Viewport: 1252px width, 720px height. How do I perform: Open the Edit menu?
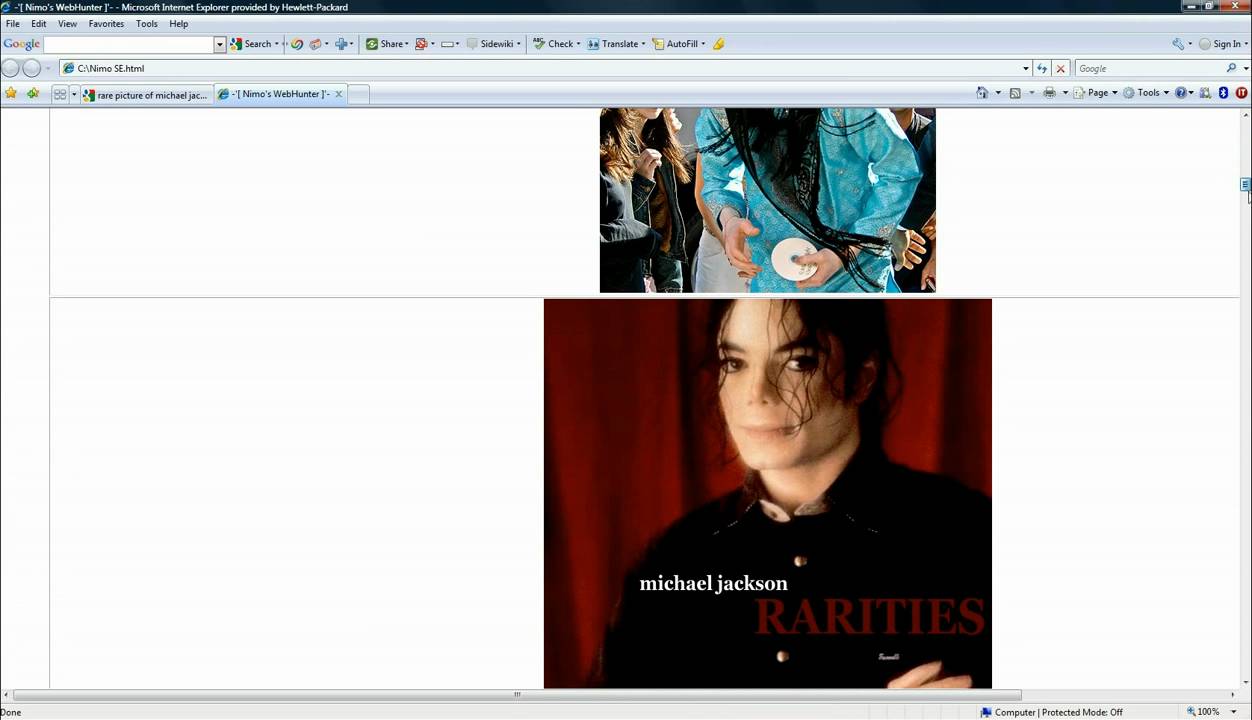coord(38,23)
